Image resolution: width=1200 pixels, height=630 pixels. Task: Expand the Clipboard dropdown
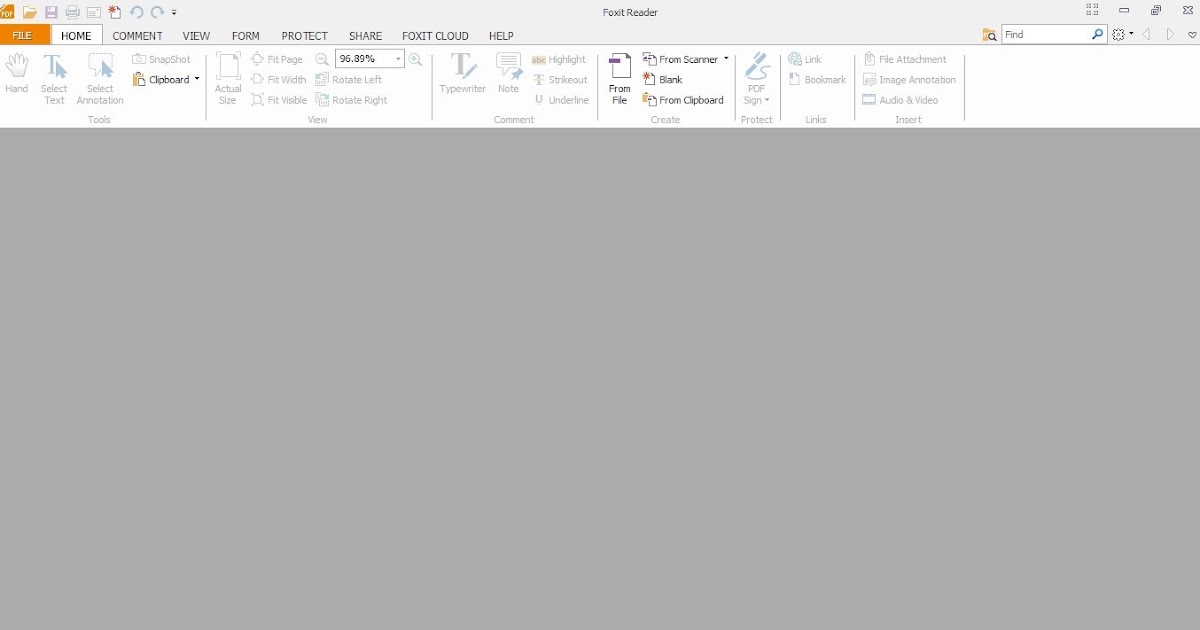click(x=196, y=79)
